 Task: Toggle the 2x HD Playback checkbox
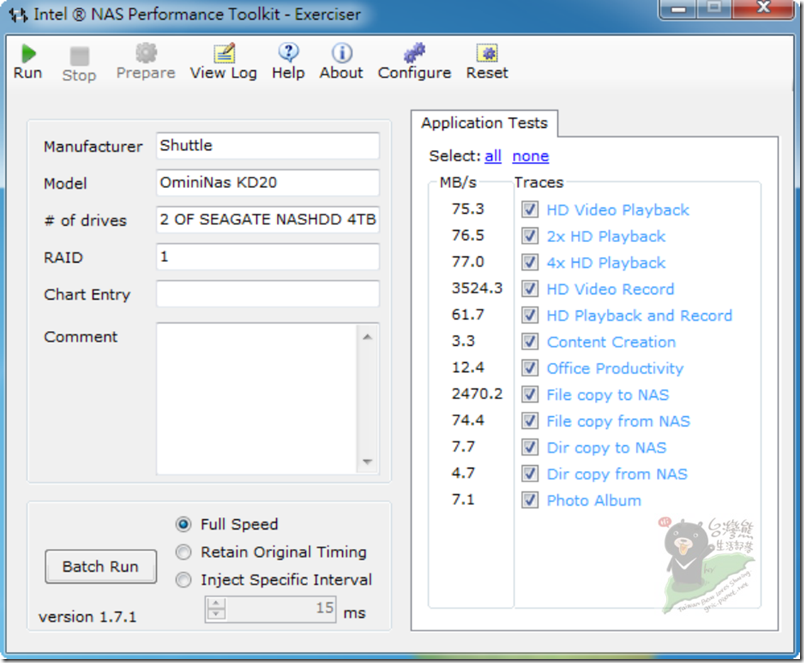click(x=530, y=236)
